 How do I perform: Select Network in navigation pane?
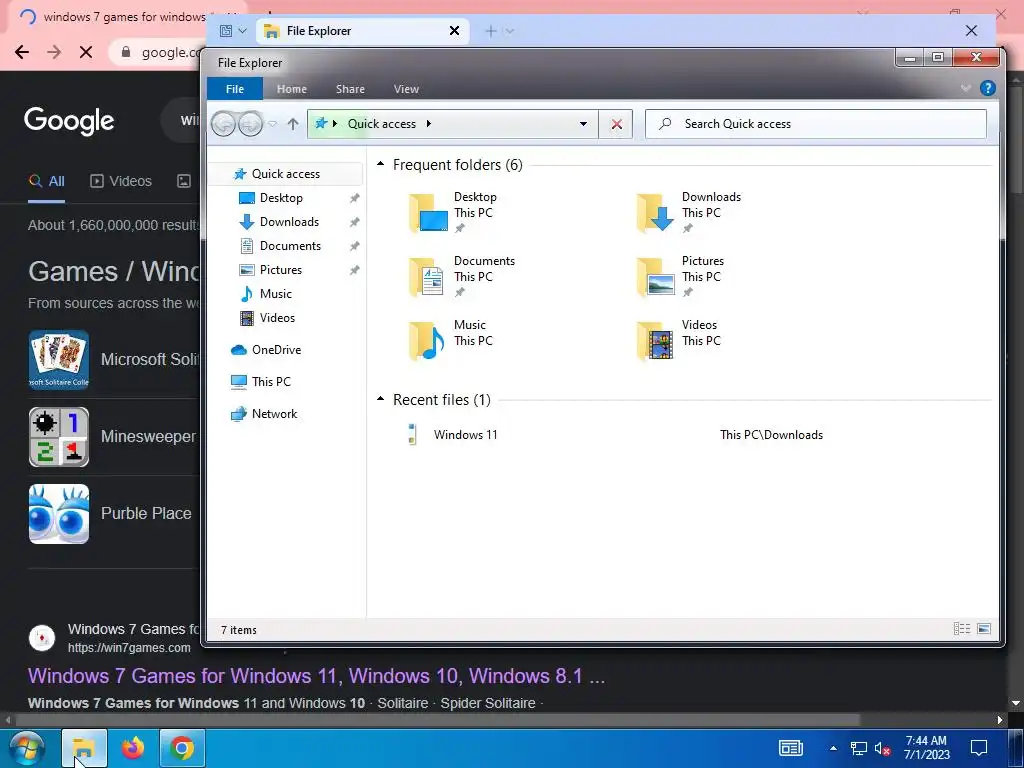274,414
